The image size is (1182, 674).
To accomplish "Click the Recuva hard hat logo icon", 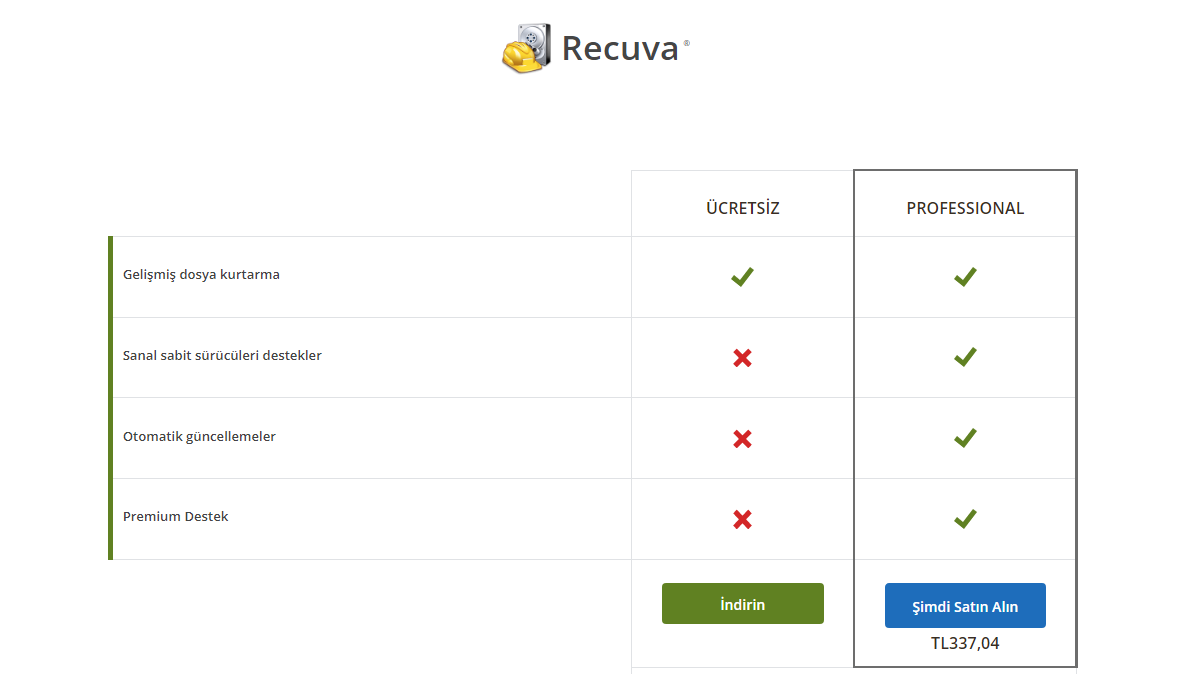I will [x=526, y=48].
